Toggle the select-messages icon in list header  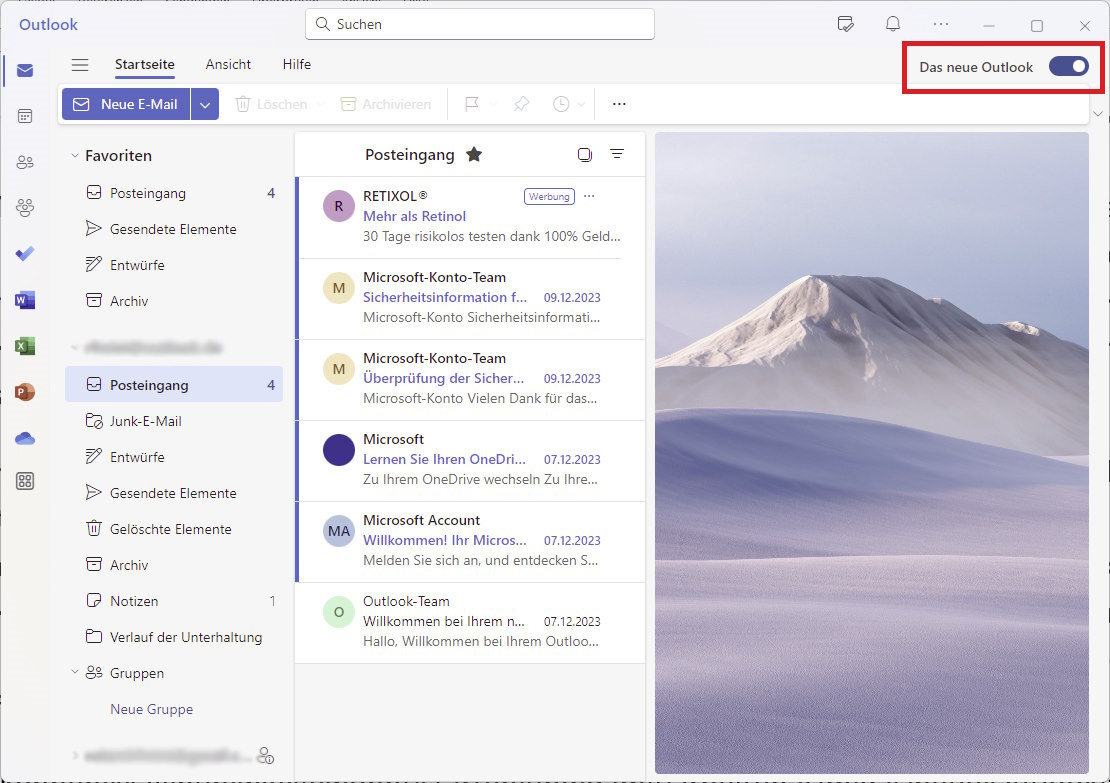click(585, 154)
